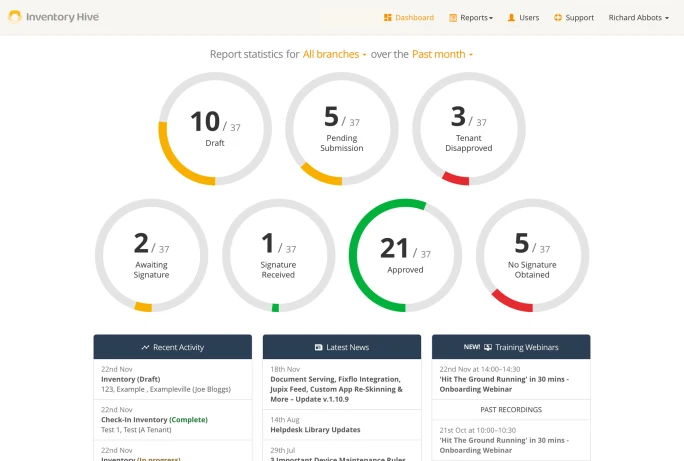Click the red No Signature Obtained arc
684x461 pixels.
[510, 302]
